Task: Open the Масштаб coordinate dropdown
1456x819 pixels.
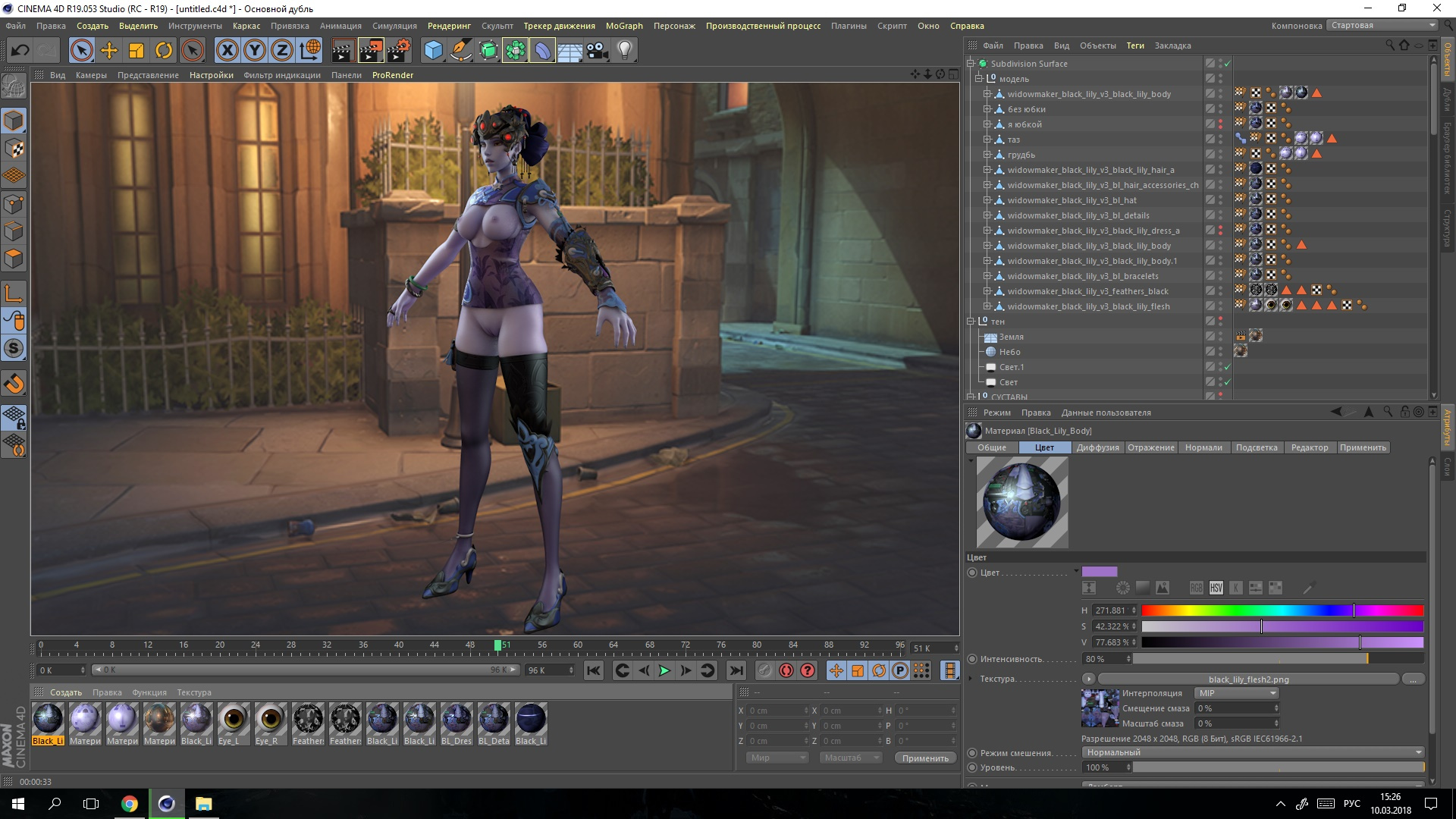Action: tap(851, 758)
